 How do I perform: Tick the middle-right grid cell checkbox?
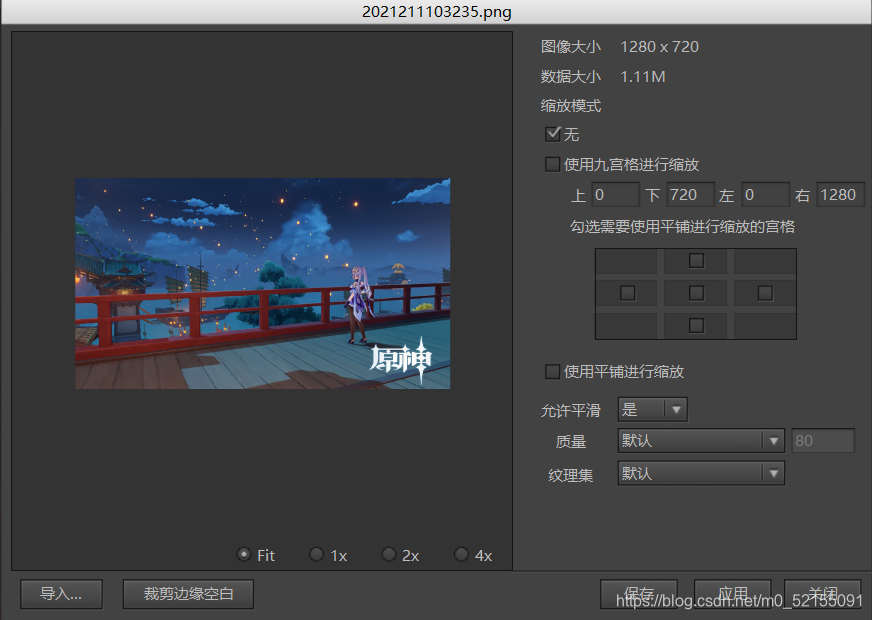click(765, 293)
